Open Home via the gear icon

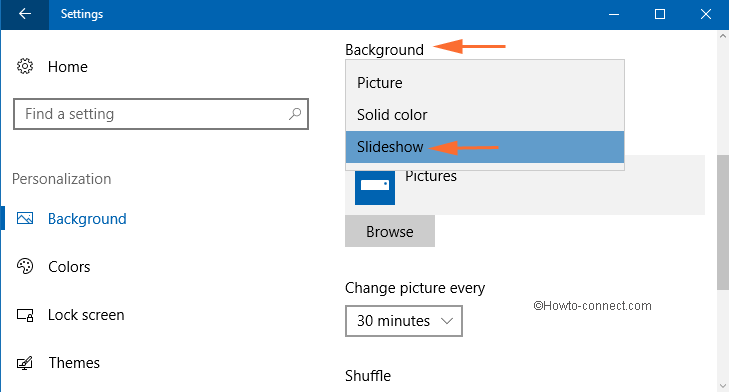[25, 66]
